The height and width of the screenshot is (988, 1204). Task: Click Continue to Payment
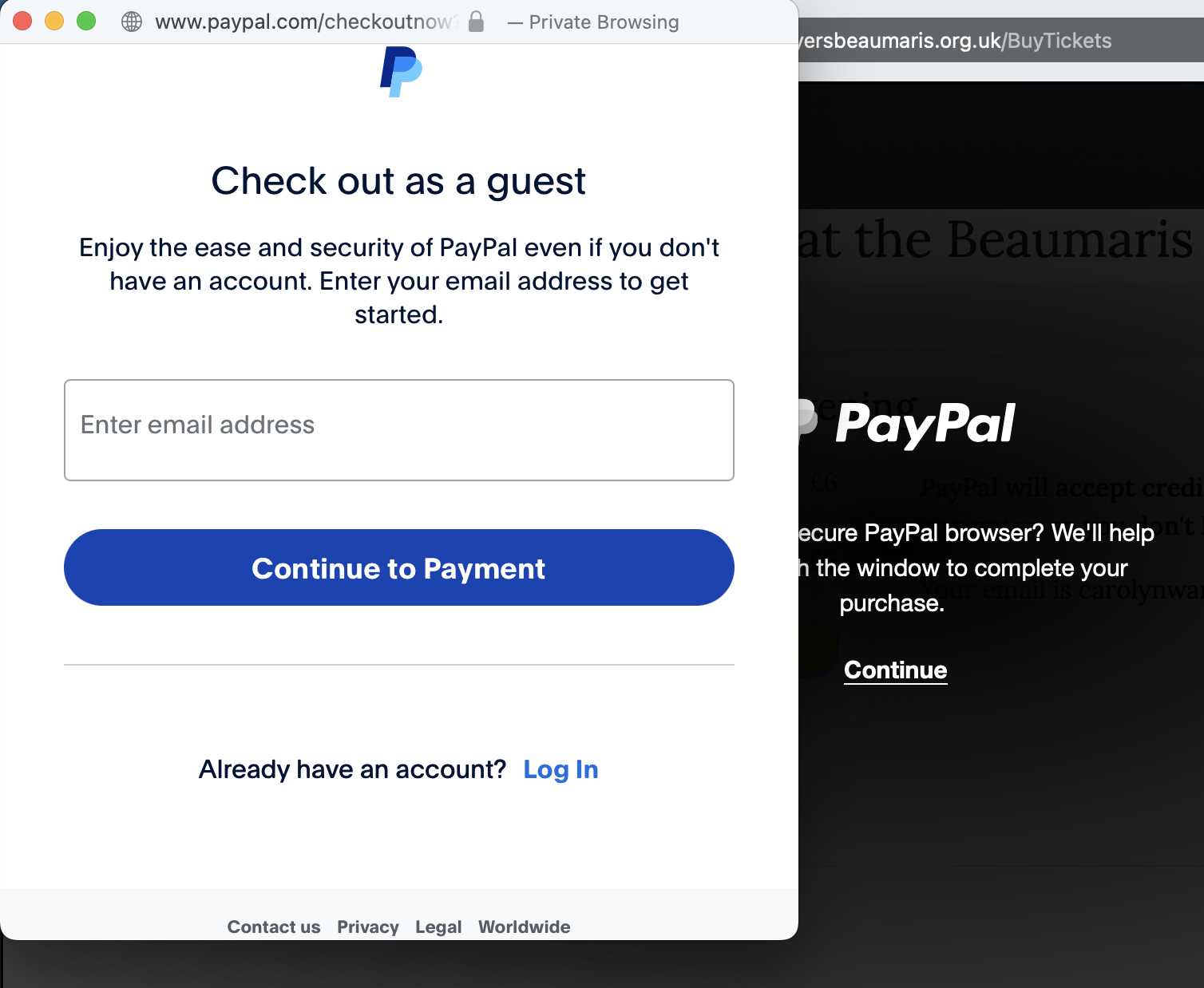(398, 567)
